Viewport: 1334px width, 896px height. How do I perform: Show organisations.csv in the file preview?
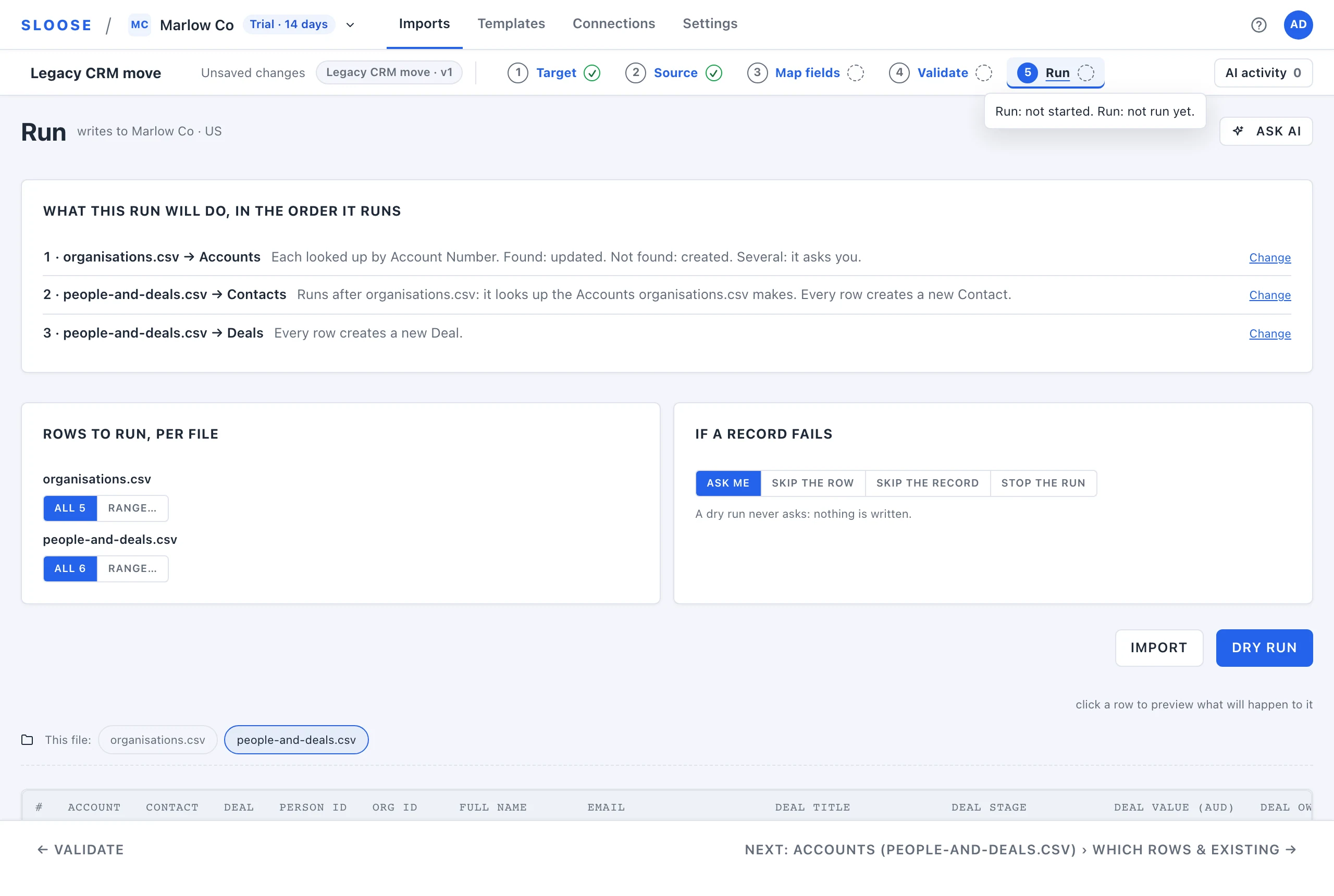click(158, 739)
